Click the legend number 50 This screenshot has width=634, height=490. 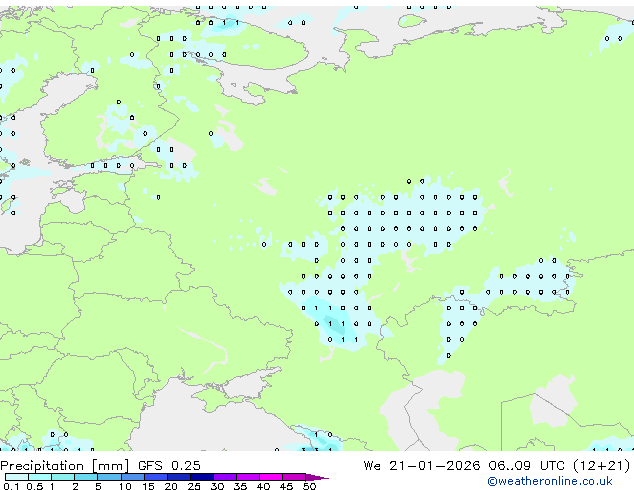[x=310, y=487]
